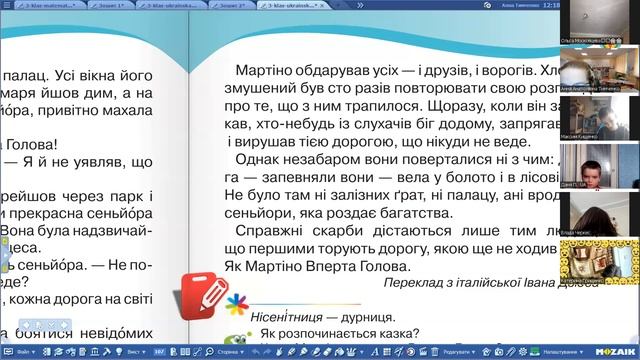The height and width of the screenshot is (360, 640).
Task: Switch to the Зошит 1 tab
Action: 111,5
